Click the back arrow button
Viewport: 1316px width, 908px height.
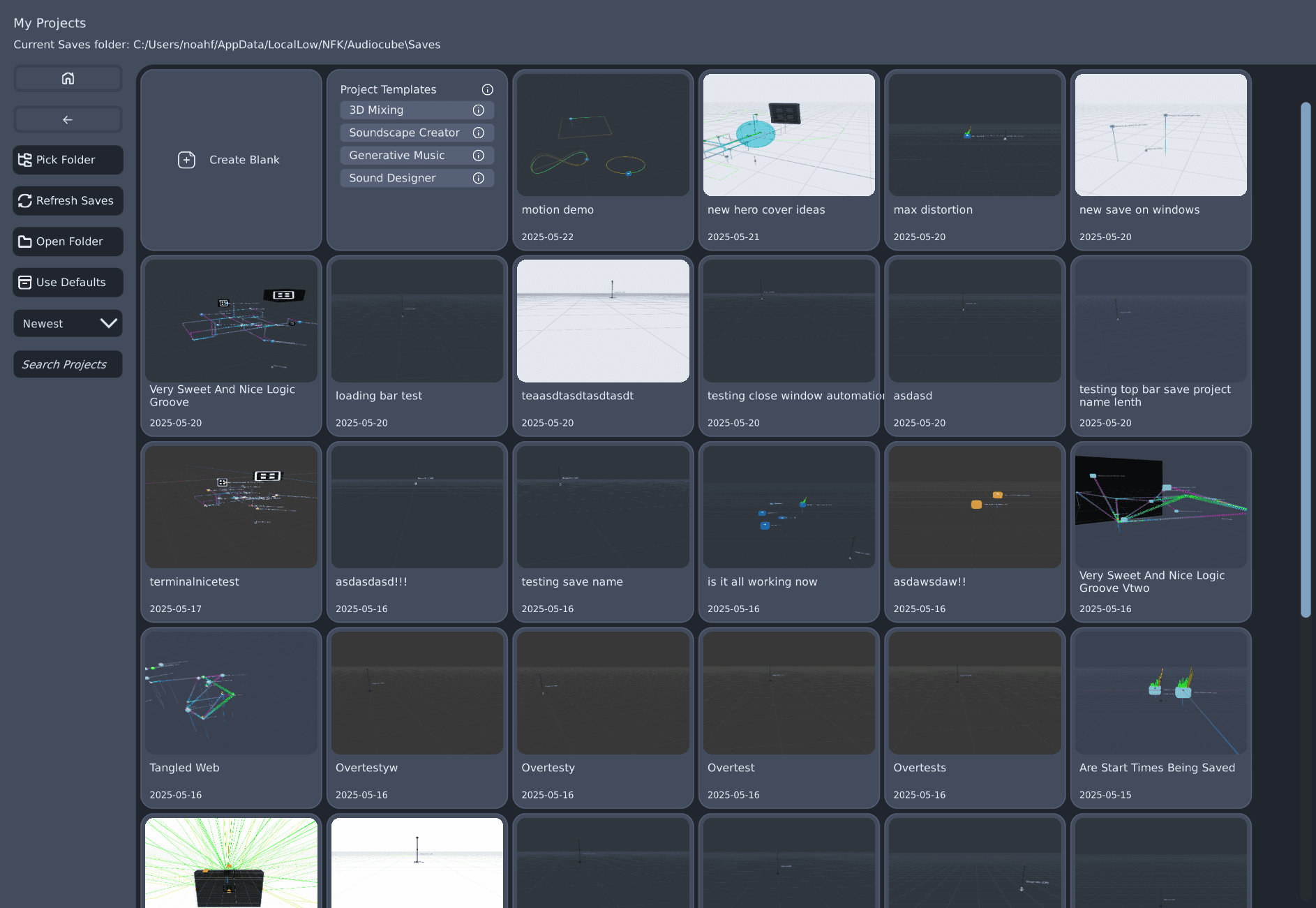click(68, 119)
